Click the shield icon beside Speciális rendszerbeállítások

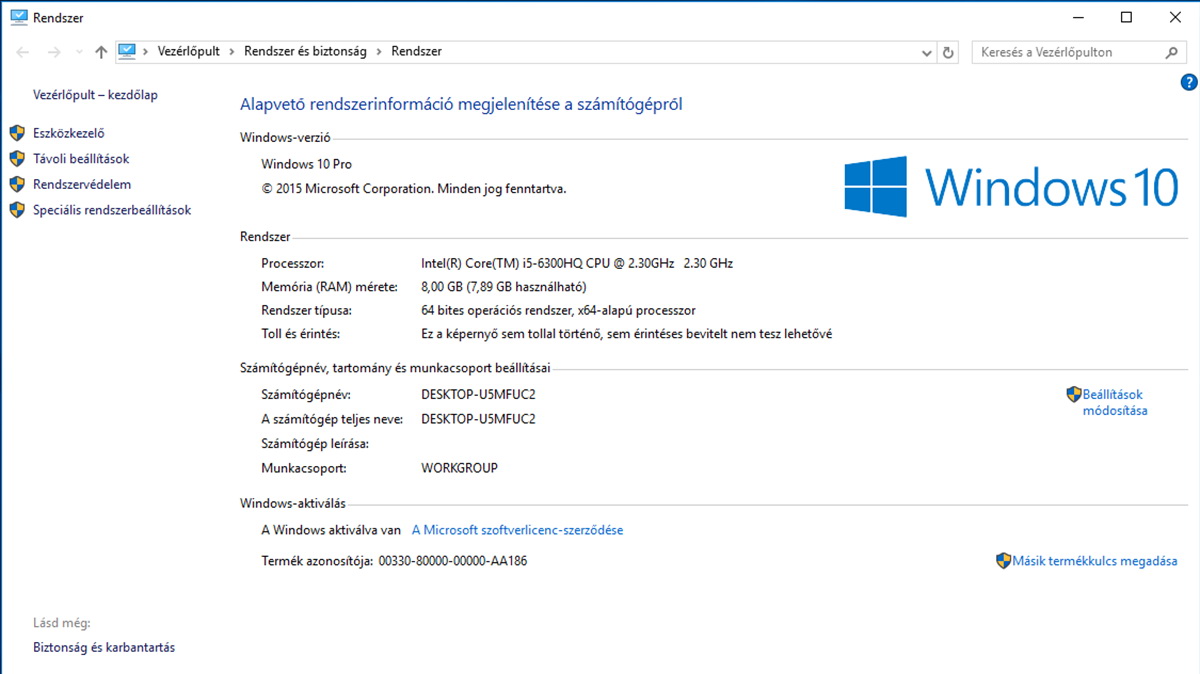tap(16, 211)
